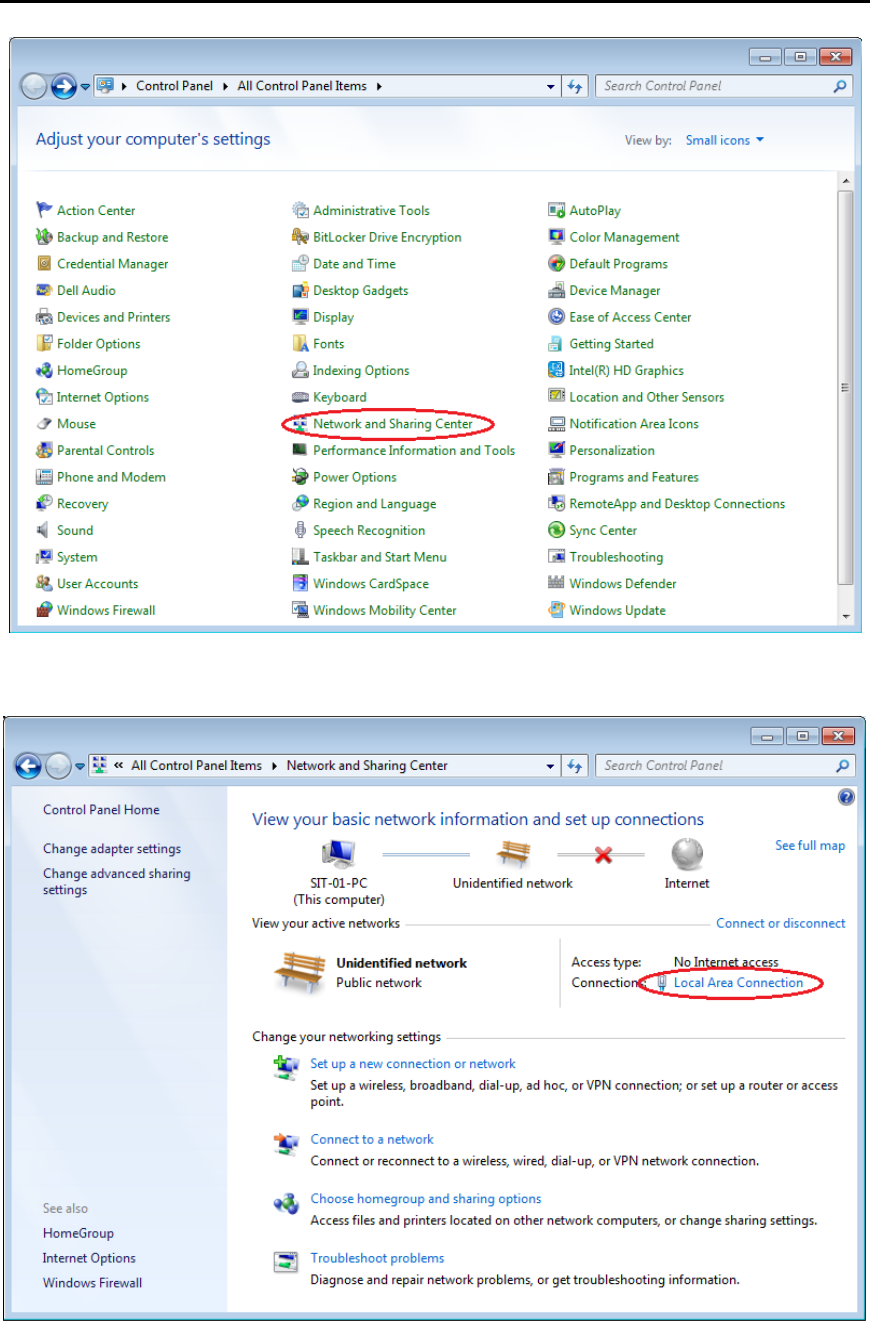Select the Dell Audio icon
The height and width of the screenshot is (1322, 870).
coord(44,290)
